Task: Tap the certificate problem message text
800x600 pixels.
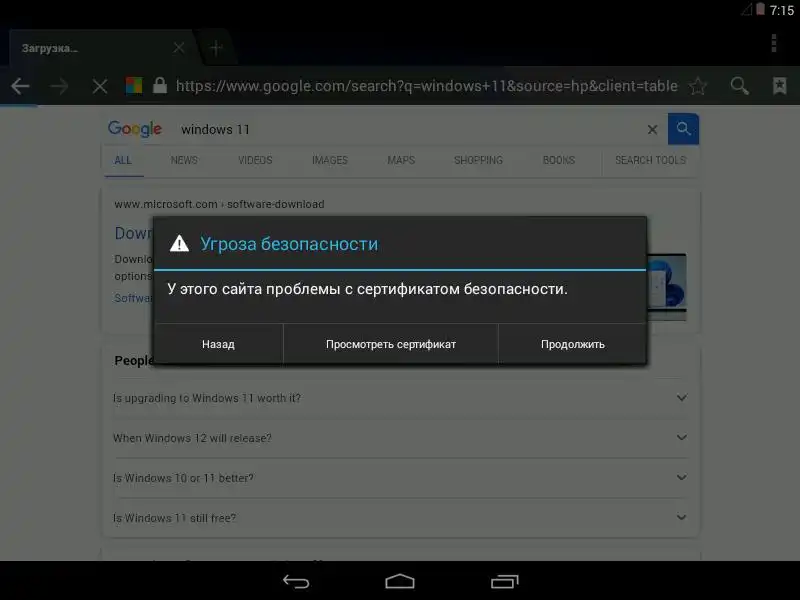Action: 367,289
